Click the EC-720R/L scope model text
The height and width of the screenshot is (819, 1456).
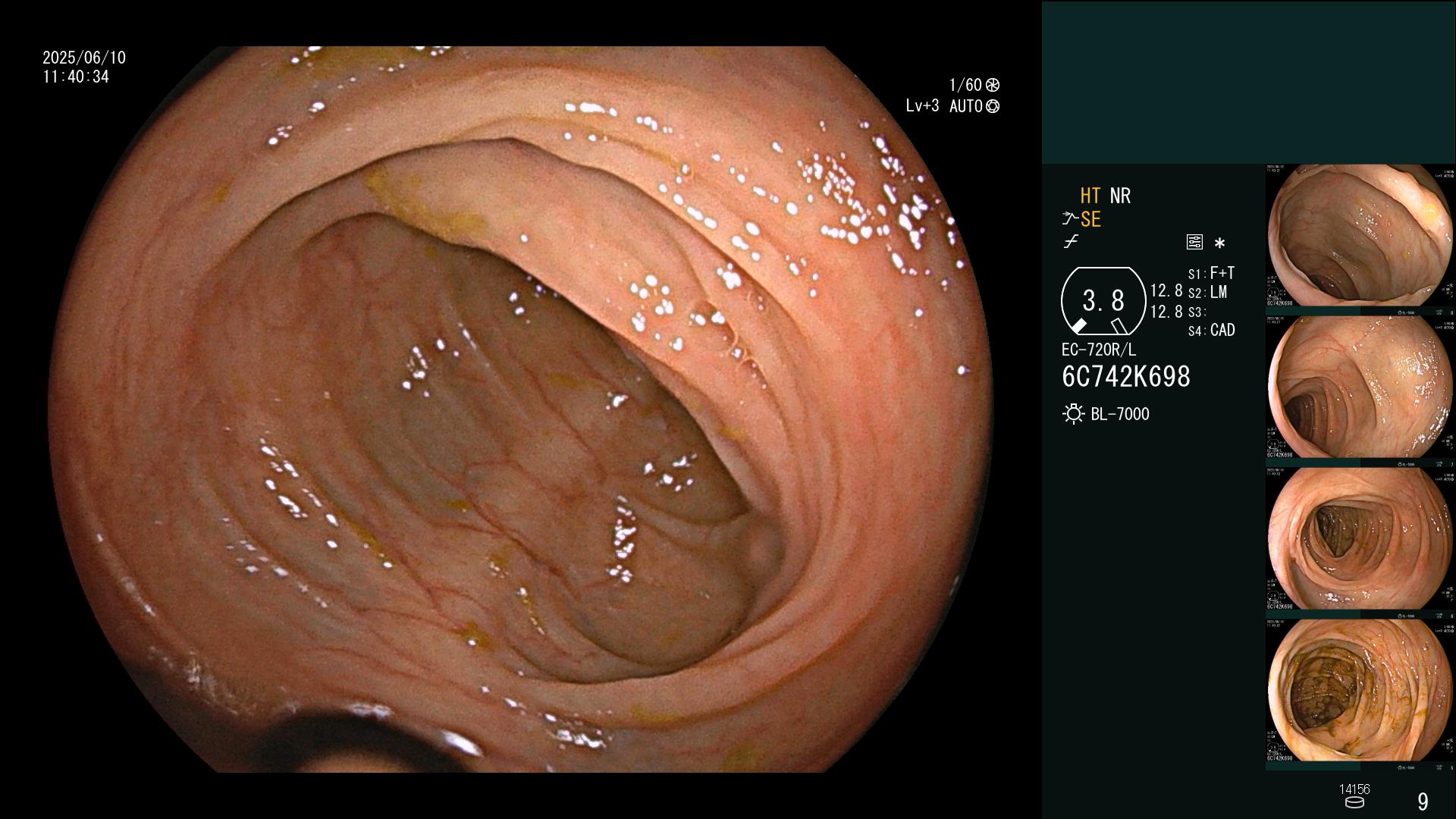(1099, 350)
